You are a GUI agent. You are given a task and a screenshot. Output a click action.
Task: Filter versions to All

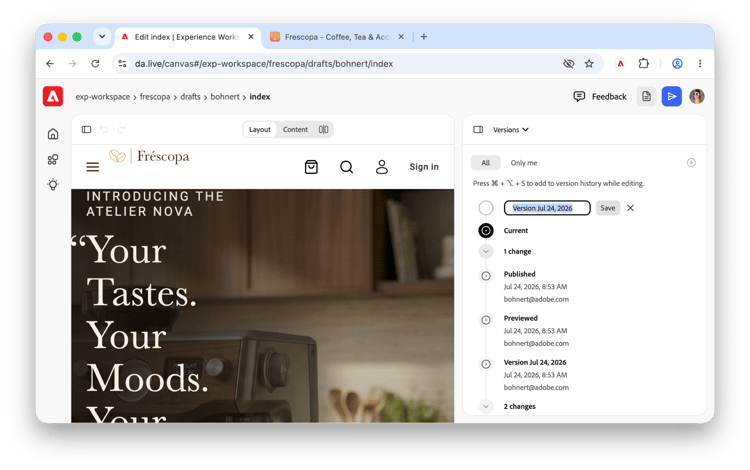pyautogui.click(x=485, y=163)
